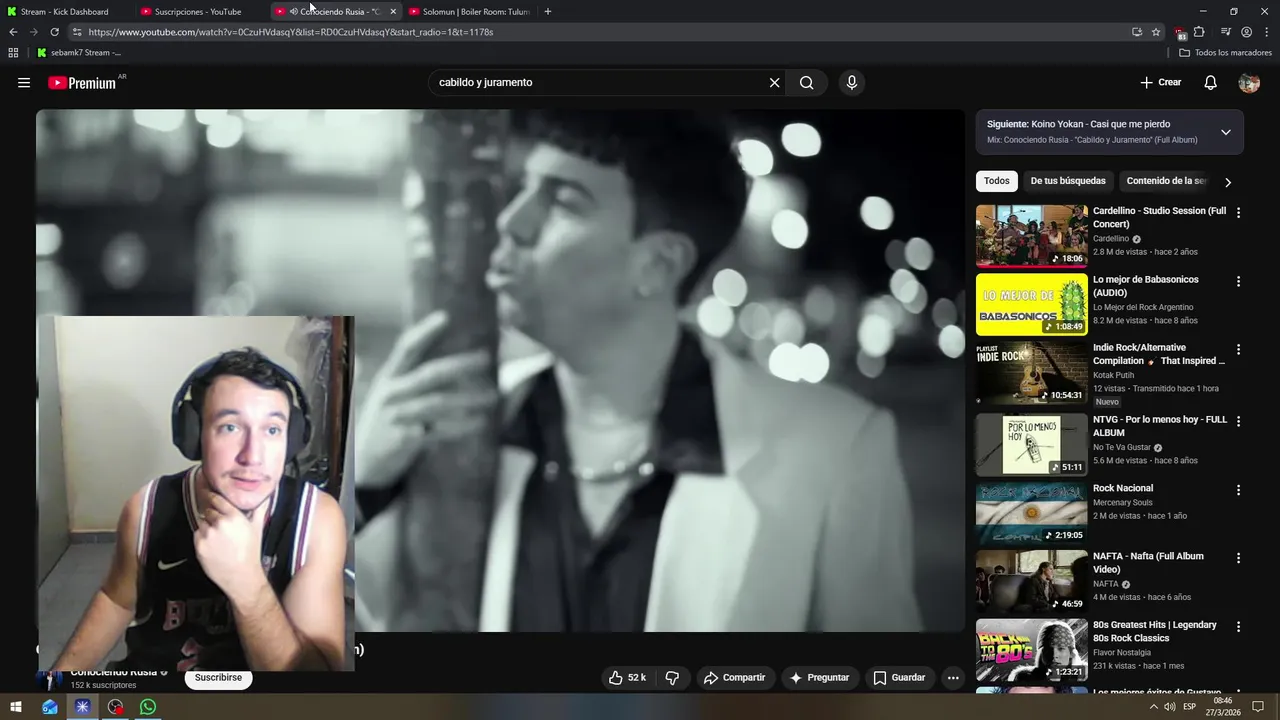Image resolution: width=1280 pixels, height=720 pixels.
Task: Open Lo mejor de Babasonicos thumbnail
Action: (1031, 305)
